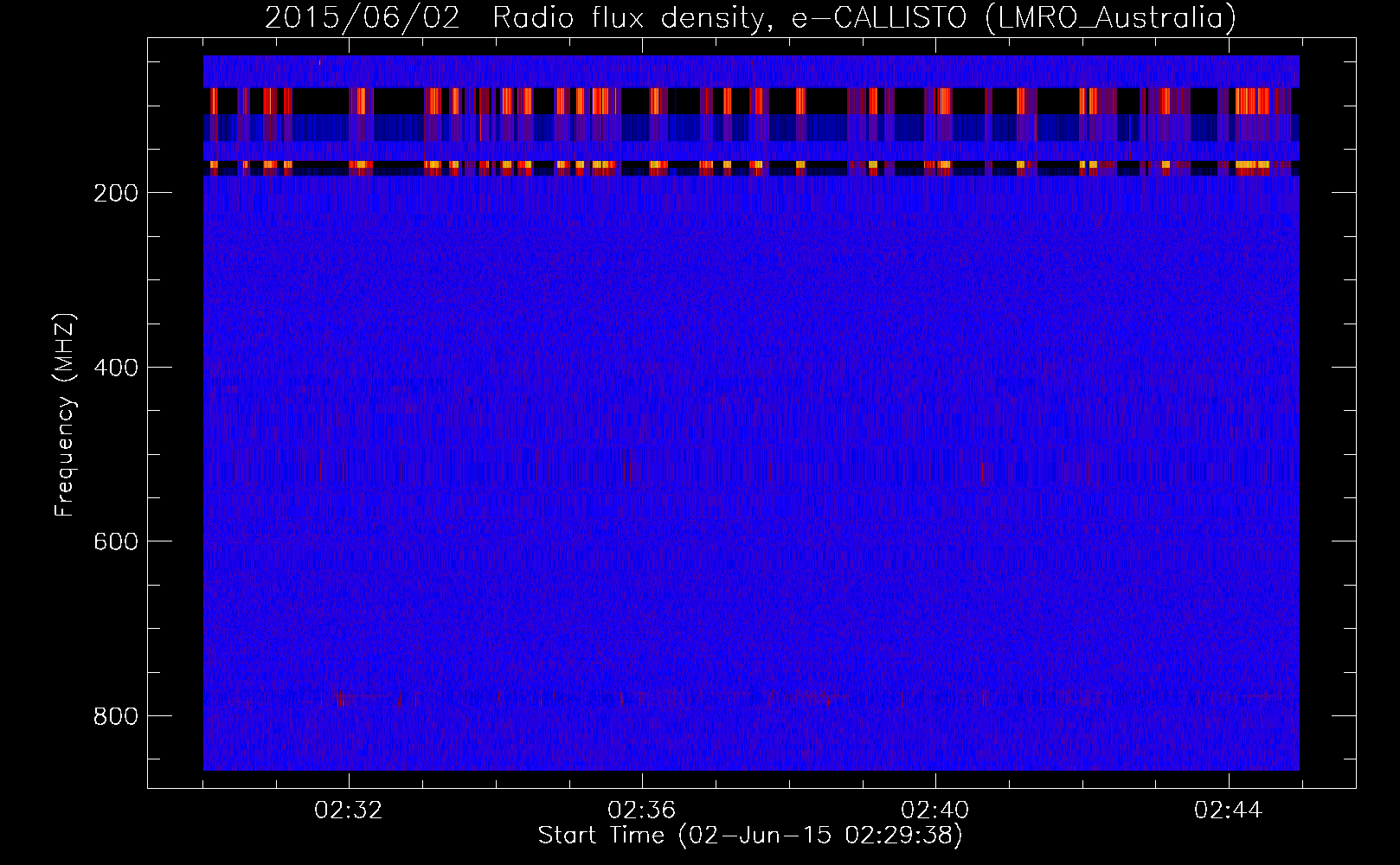Screen dimensions: 1400x865
Task: Click the 02:32 time tick label
Action: click(349, 811)
